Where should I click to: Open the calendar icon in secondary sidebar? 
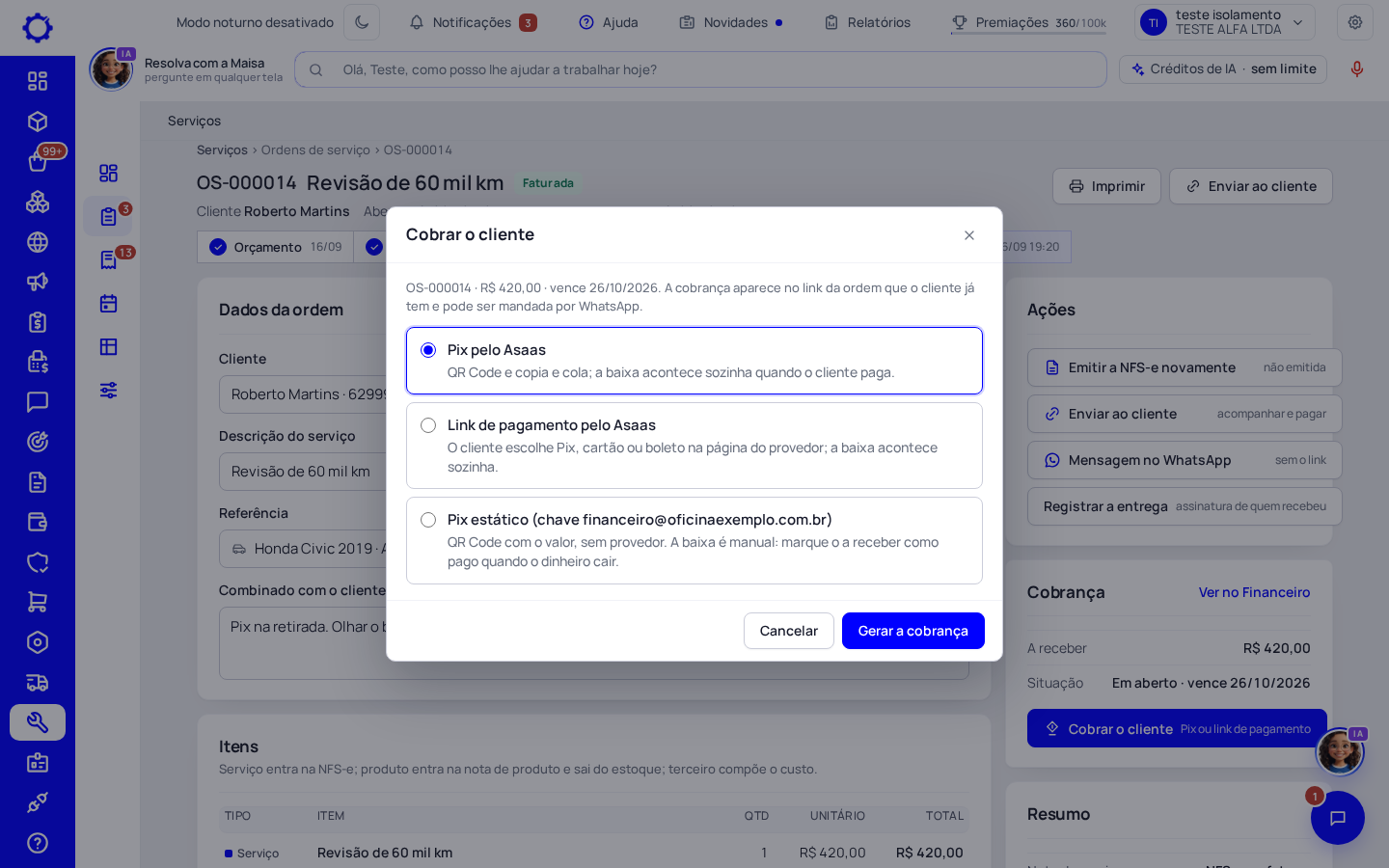[108, 304]
